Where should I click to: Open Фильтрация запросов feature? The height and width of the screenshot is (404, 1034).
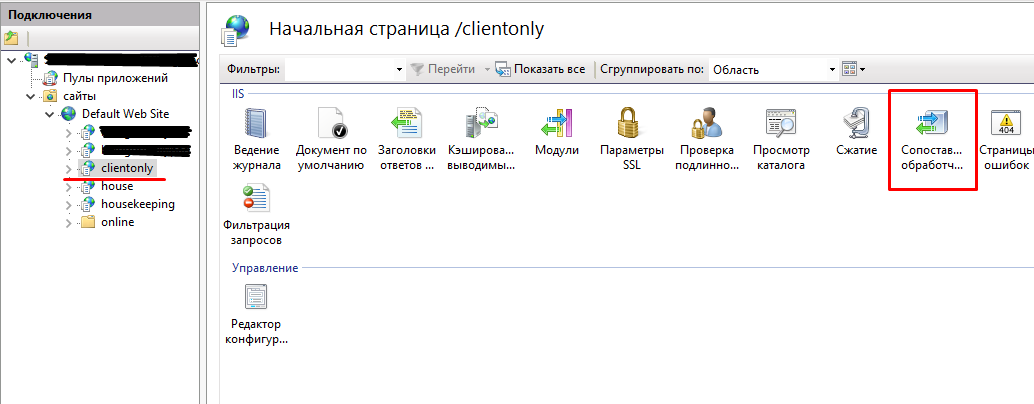click(257, 215)
